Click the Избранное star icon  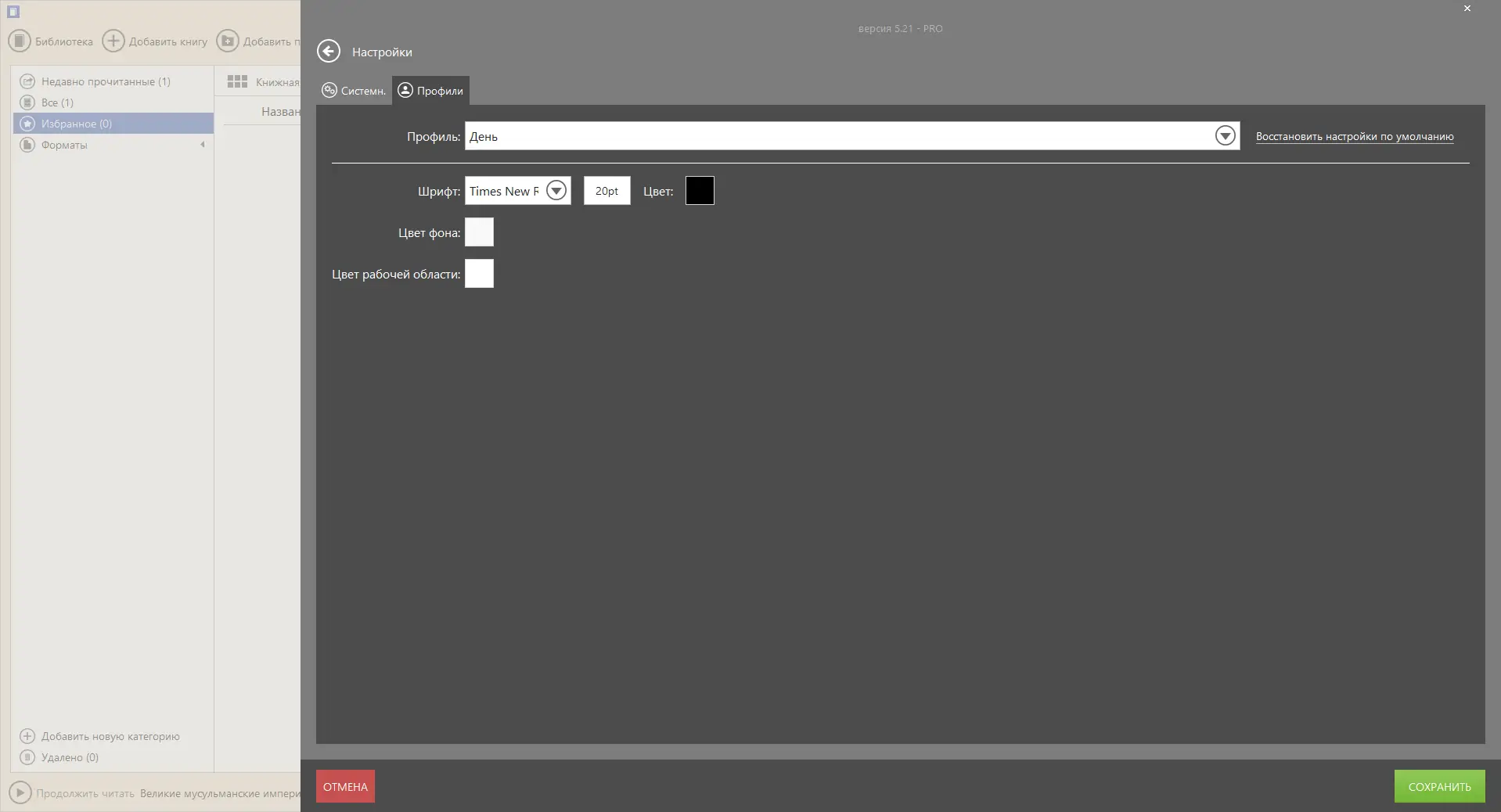[27, 124]
